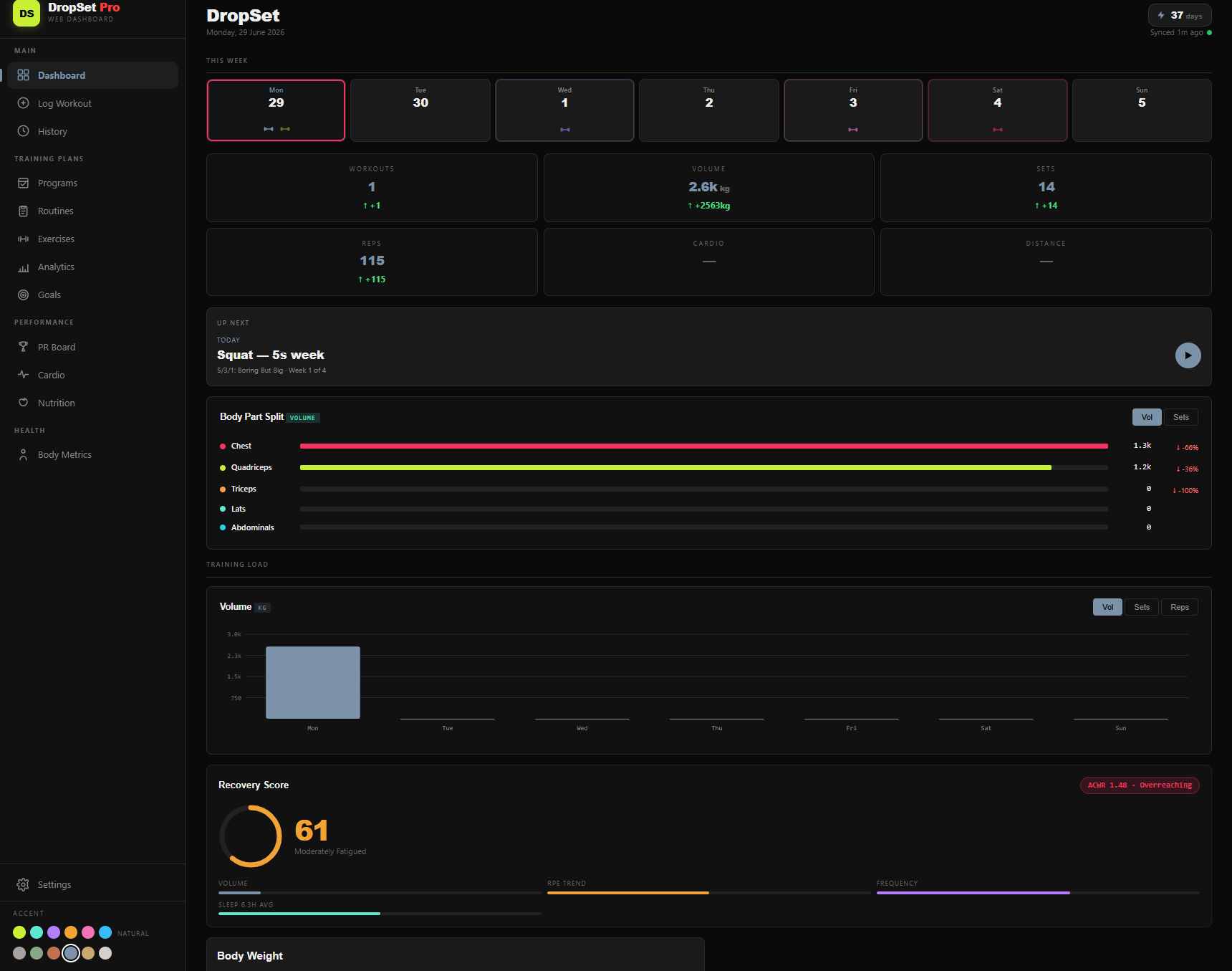1232x971 pixels.
Task: Open History via its clock icon
Action: click(x=23, y=131)
